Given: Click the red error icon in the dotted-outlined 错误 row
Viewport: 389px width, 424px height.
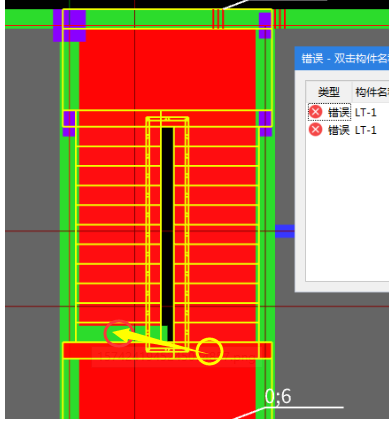Looking at the screenshot, I should (315, 112).
